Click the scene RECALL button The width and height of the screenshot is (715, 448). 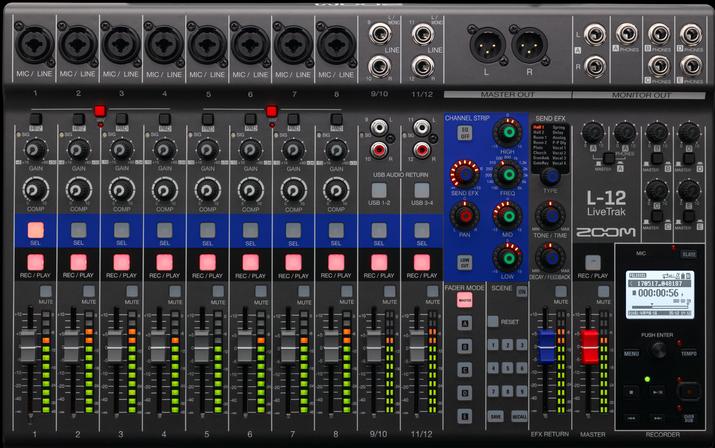pyautogui.click(x=519, y=417)
